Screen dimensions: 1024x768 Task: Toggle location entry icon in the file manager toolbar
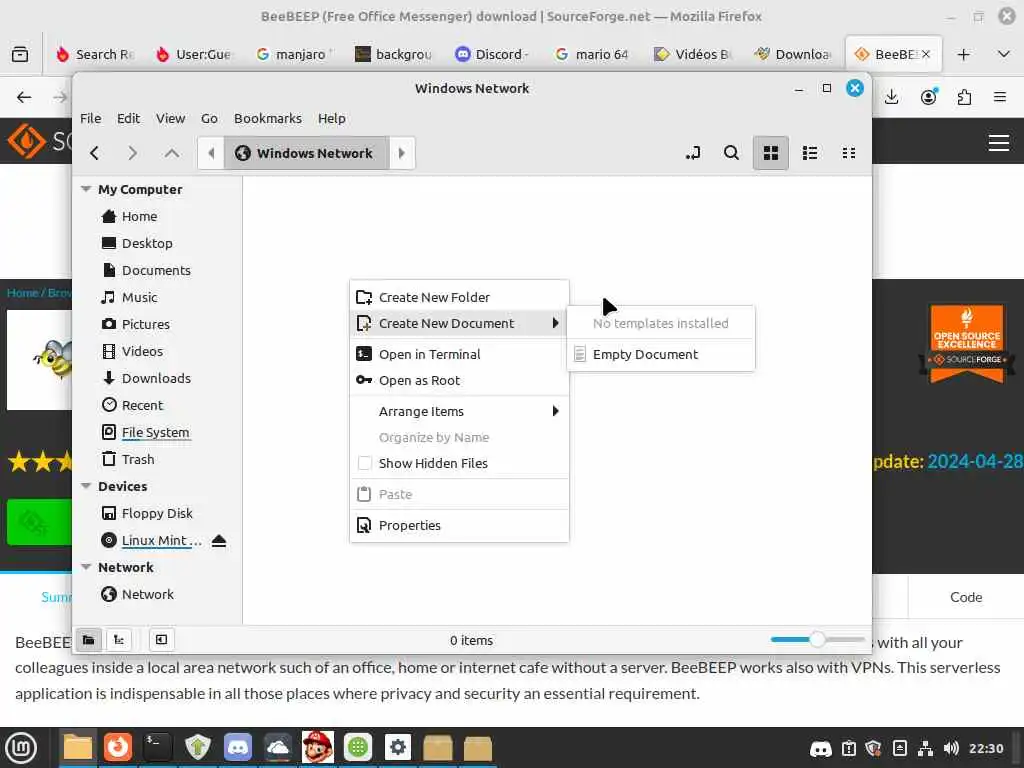click(693, 153)
